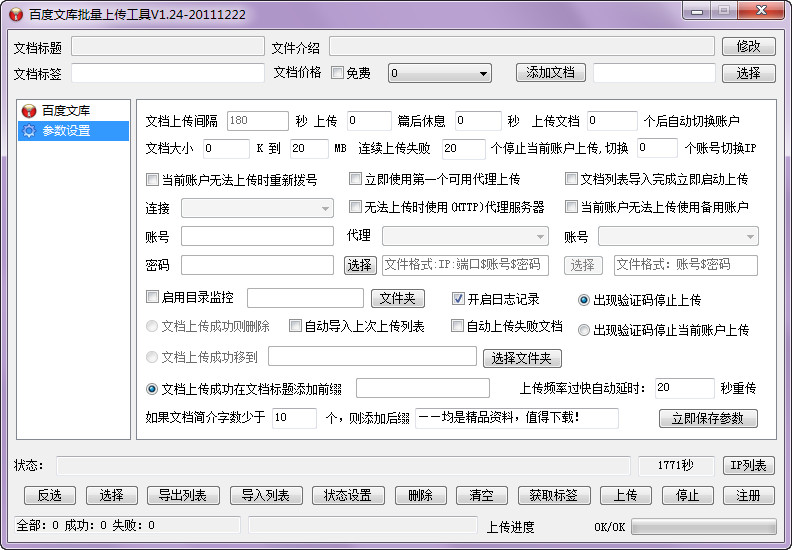
Task: Click 立即保存参数 button
Action: click(x=708, y=418)
